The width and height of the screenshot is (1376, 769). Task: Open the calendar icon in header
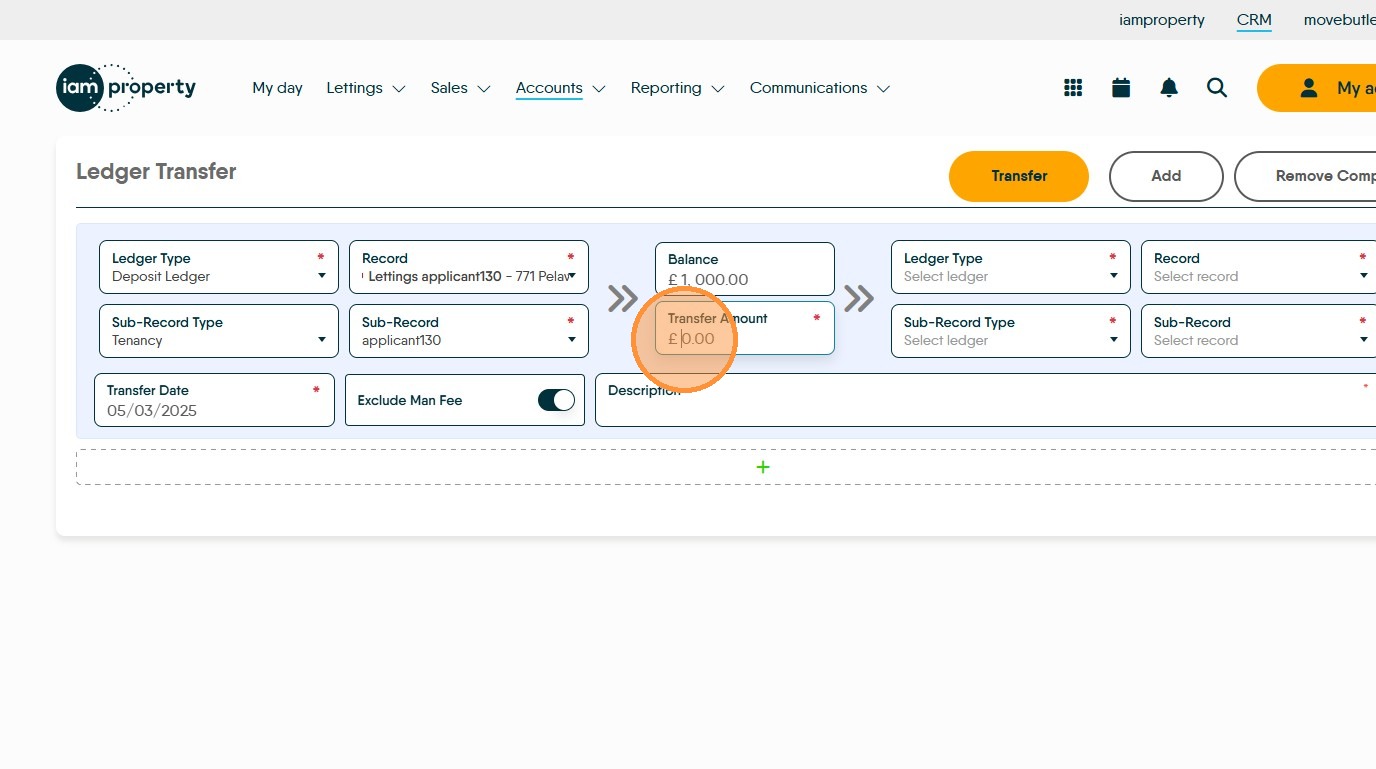click(1121, 88)
